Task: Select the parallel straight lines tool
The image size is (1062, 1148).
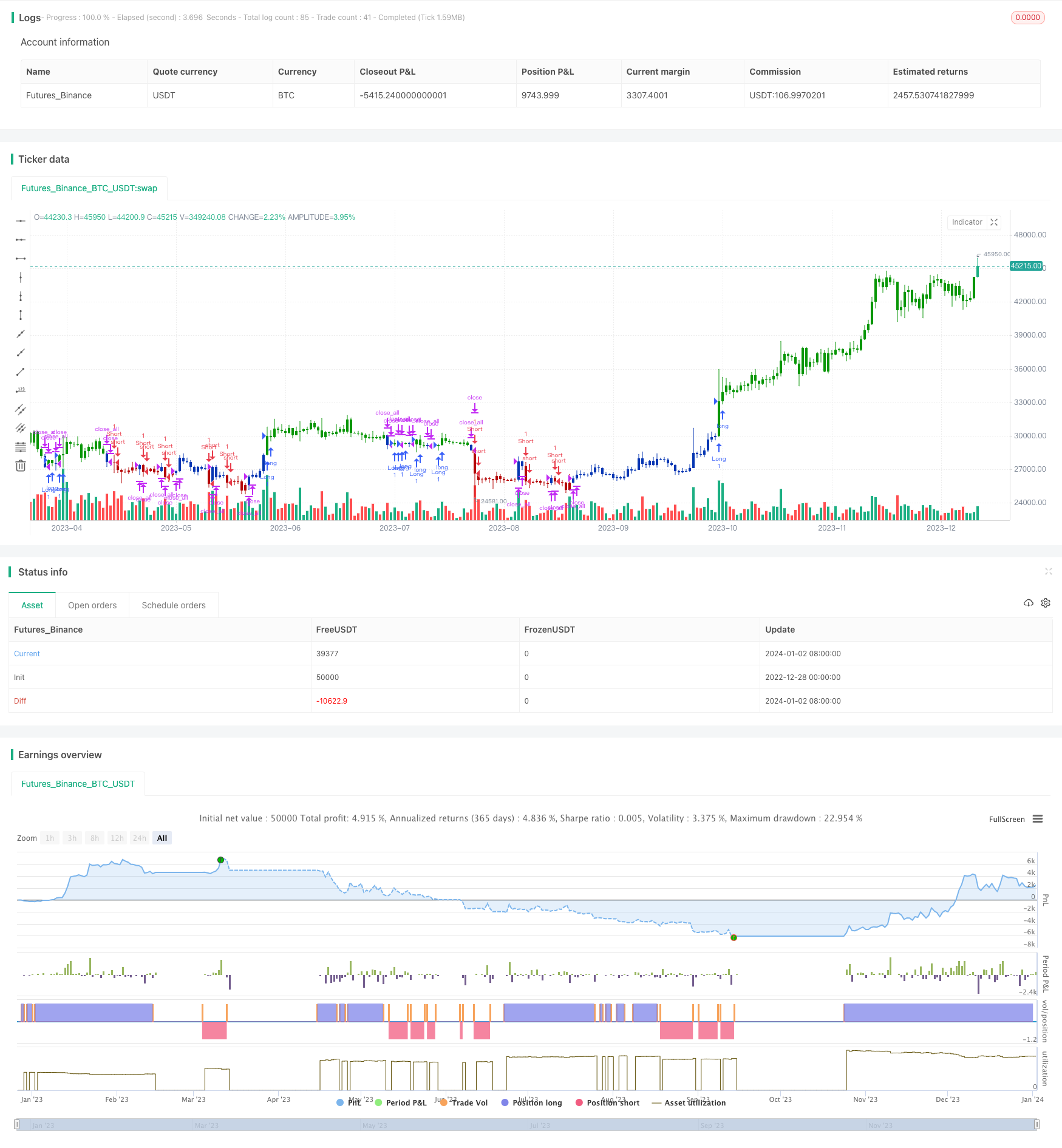Action: click(x=21, y=428)
